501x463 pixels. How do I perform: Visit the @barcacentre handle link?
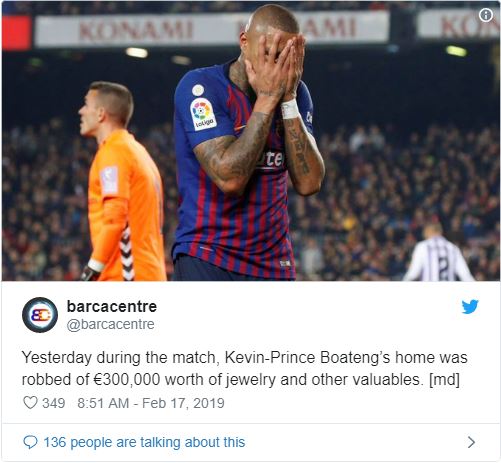pyautogui.click(x=110, y=324)
